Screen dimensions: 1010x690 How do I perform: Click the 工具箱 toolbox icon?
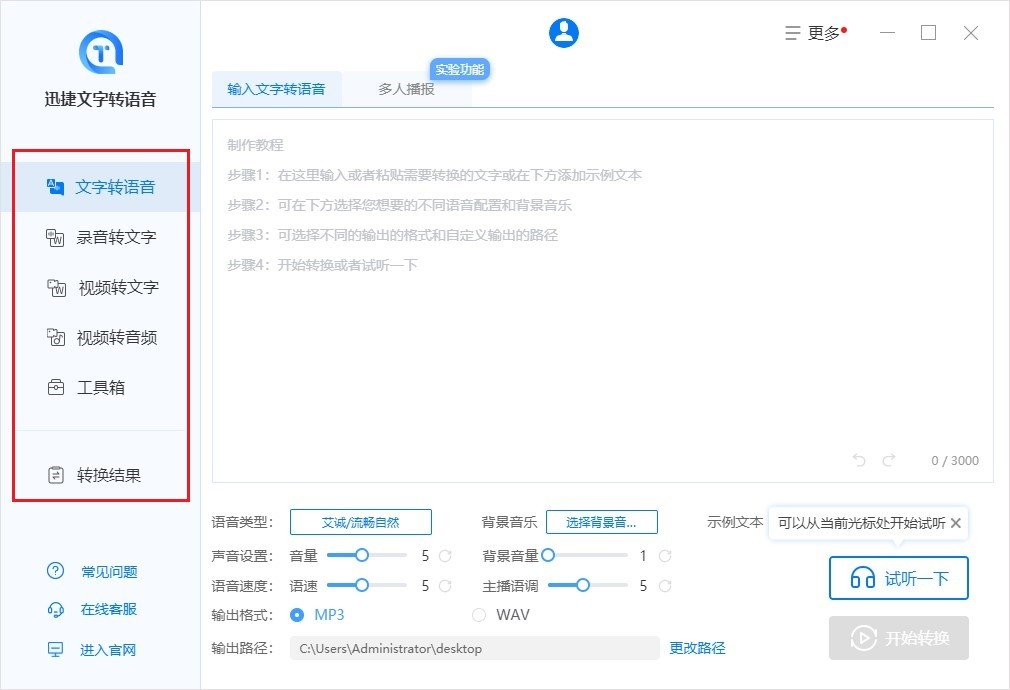[x=56, y=387]
